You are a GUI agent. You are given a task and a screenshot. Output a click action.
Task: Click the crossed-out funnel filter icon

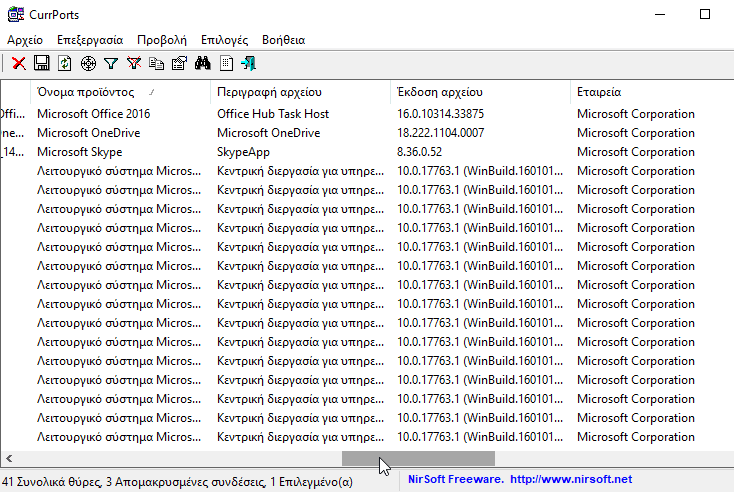click(x=134, y=63)
